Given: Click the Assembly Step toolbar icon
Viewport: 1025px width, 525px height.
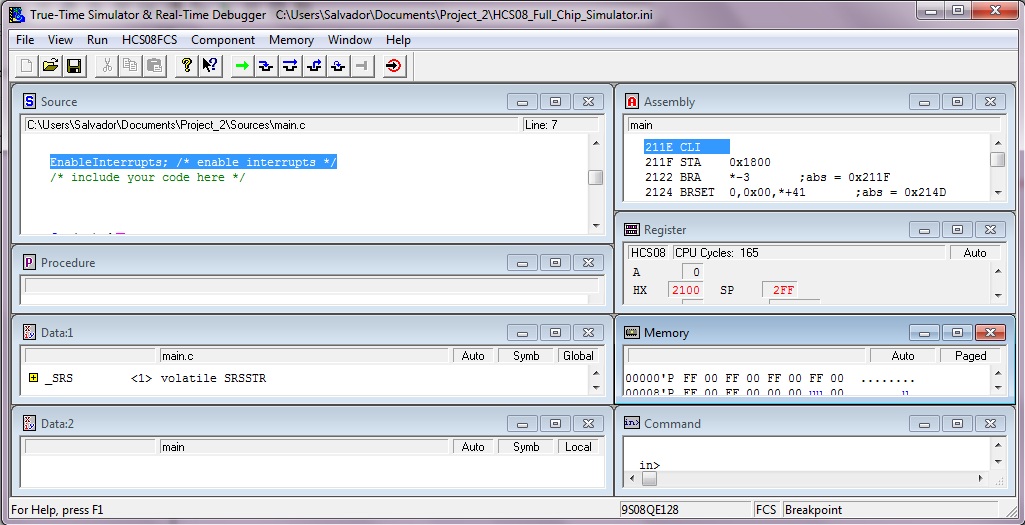Looking at the screenshot, I should click(338, 66).
